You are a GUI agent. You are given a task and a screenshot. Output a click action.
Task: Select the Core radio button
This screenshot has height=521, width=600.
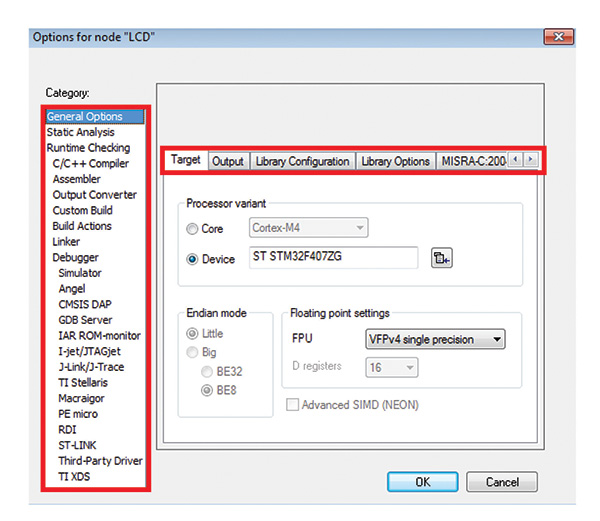[x=193, y=229]
